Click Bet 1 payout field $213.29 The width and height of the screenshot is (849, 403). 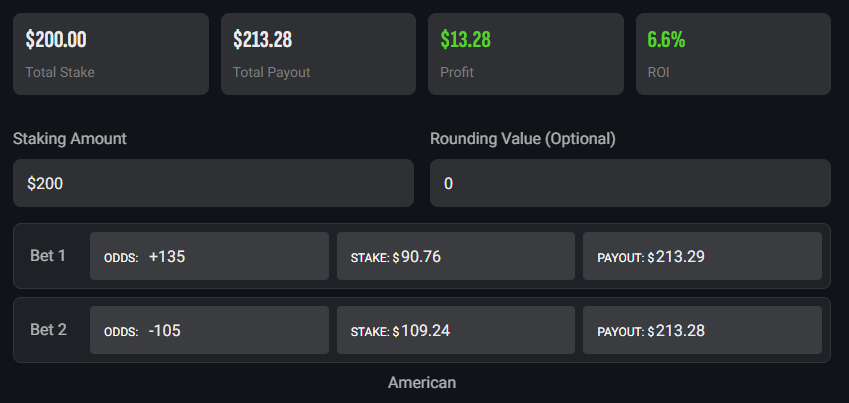click(x=702, y=256)
